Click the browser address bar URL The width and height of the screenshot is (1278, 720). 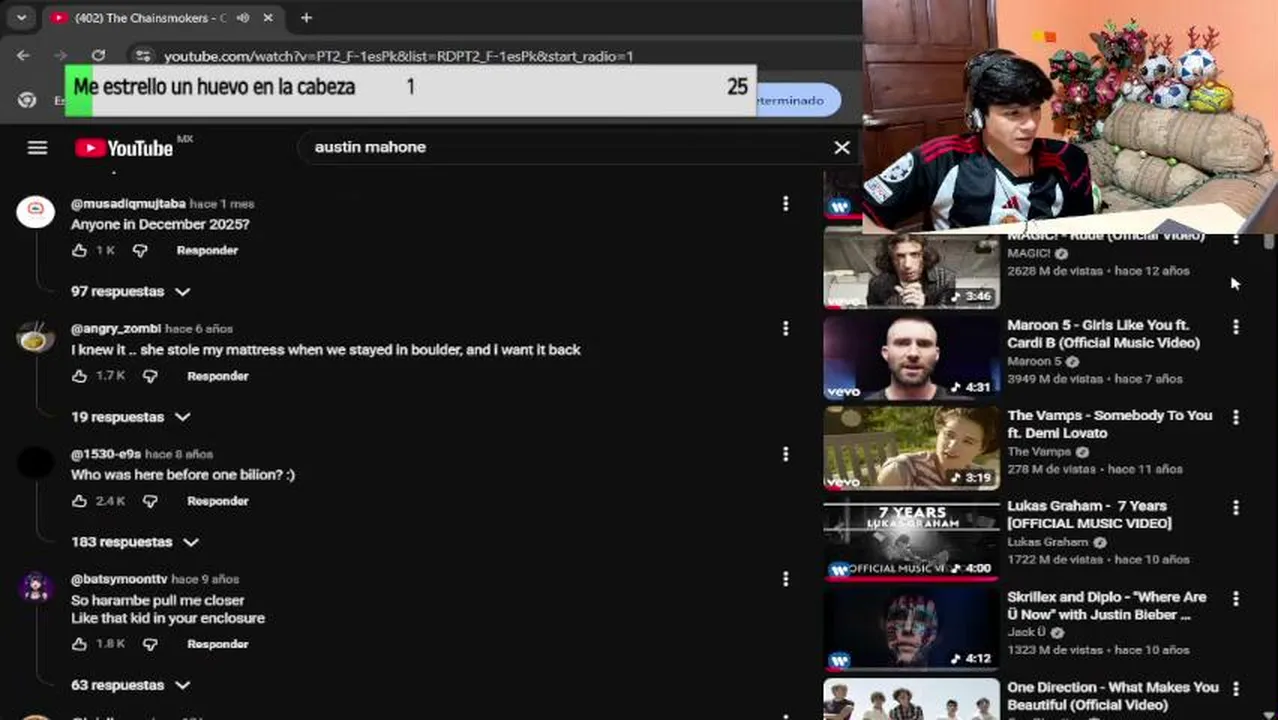click(399, 57)
